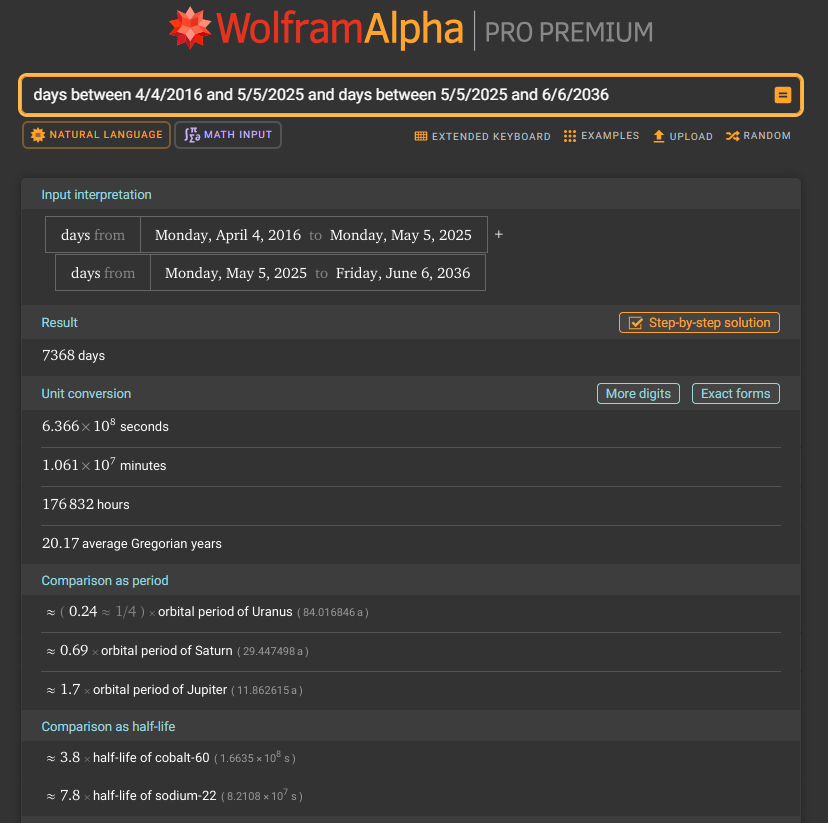Screen dimensions: 828x823
Task: Click the orange compute button in the search box
Action: [x=782, y=95]
